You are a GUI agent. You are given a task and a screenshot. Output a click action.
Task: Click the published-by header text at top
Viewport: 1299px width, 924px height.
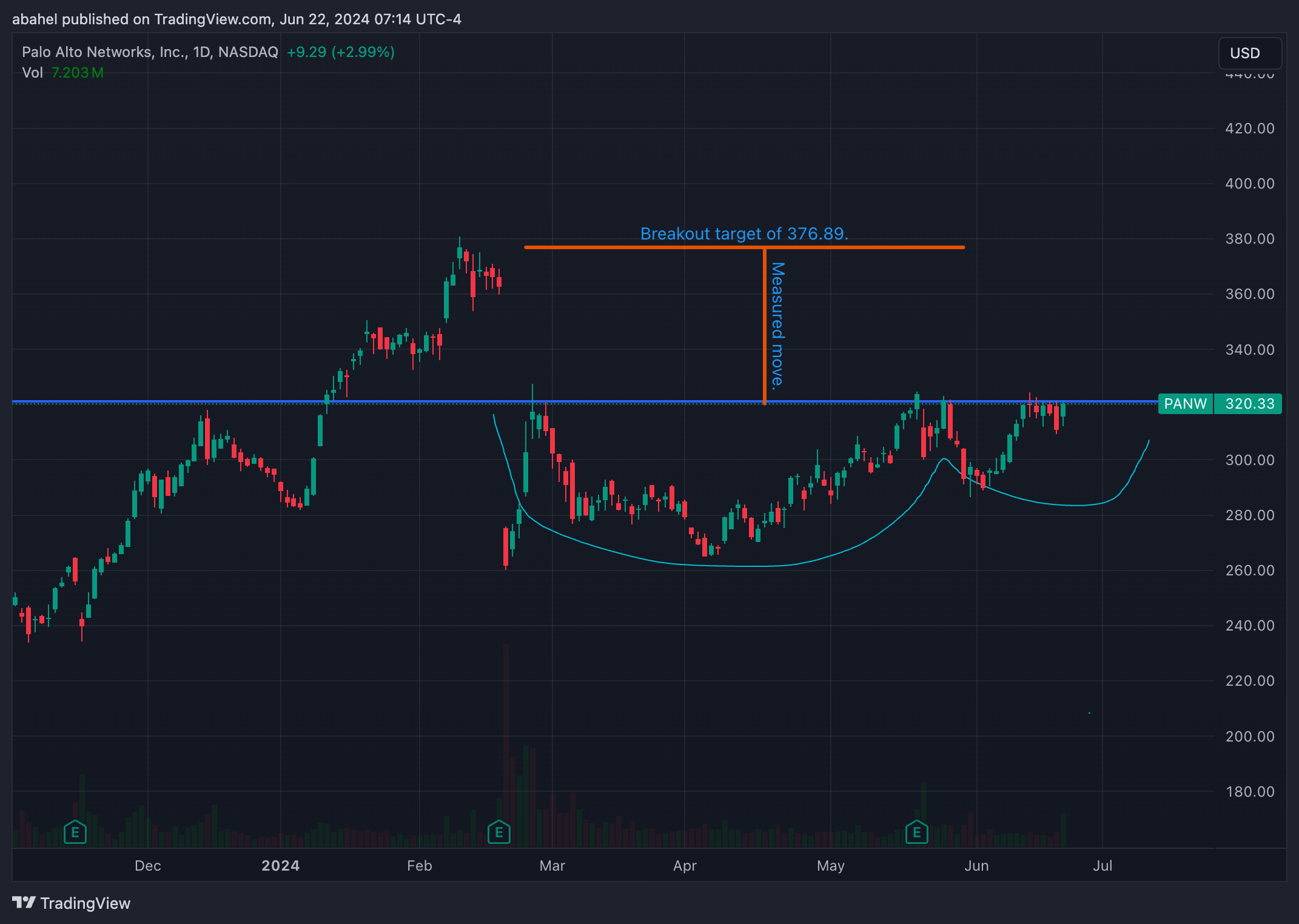[237, 19]
